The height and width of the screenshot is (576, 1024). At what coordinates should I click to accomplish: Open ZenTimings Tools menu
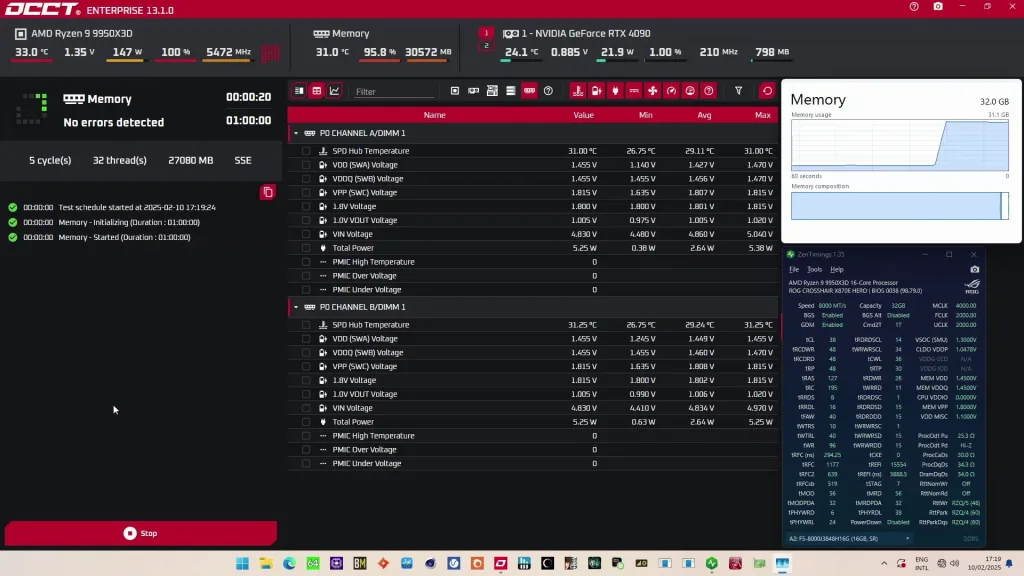814,269
